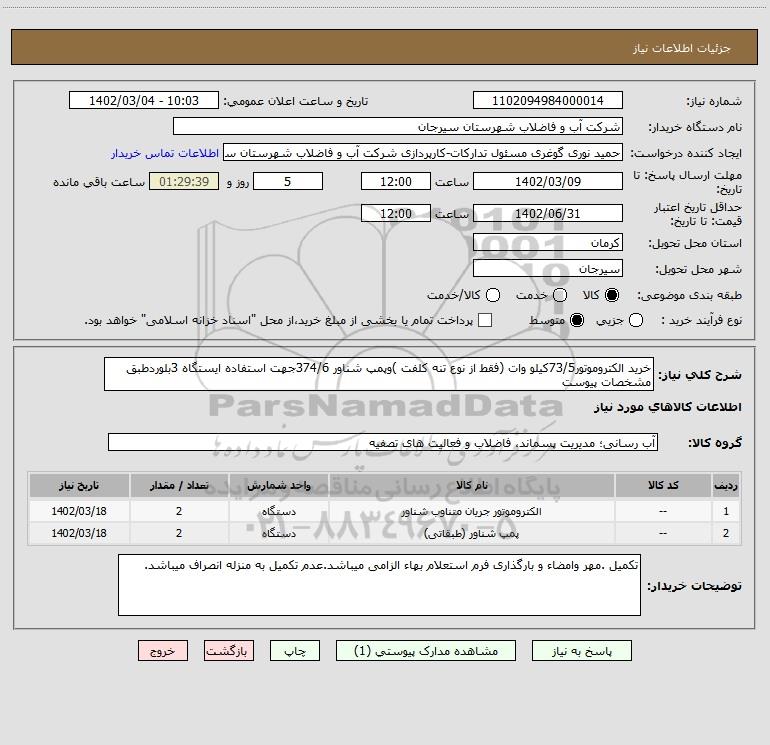Screen dimensions: 770x745
Task: Click date 1402/03/18 in row 1
Action: coord(79,511)
